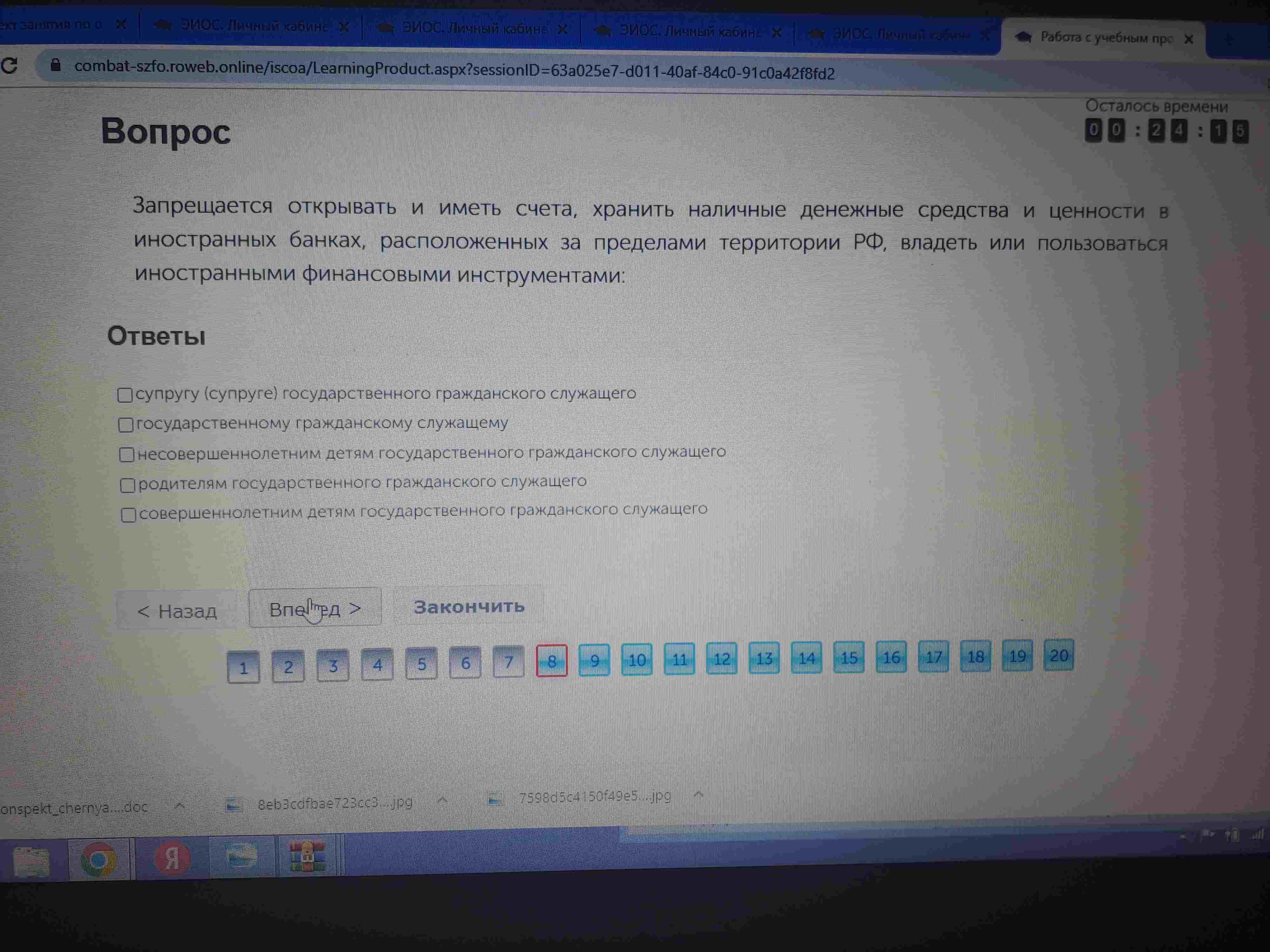Open a new browser tab
The height and width of the screenshot is (952, 1270).
[x=1229, y=40]
